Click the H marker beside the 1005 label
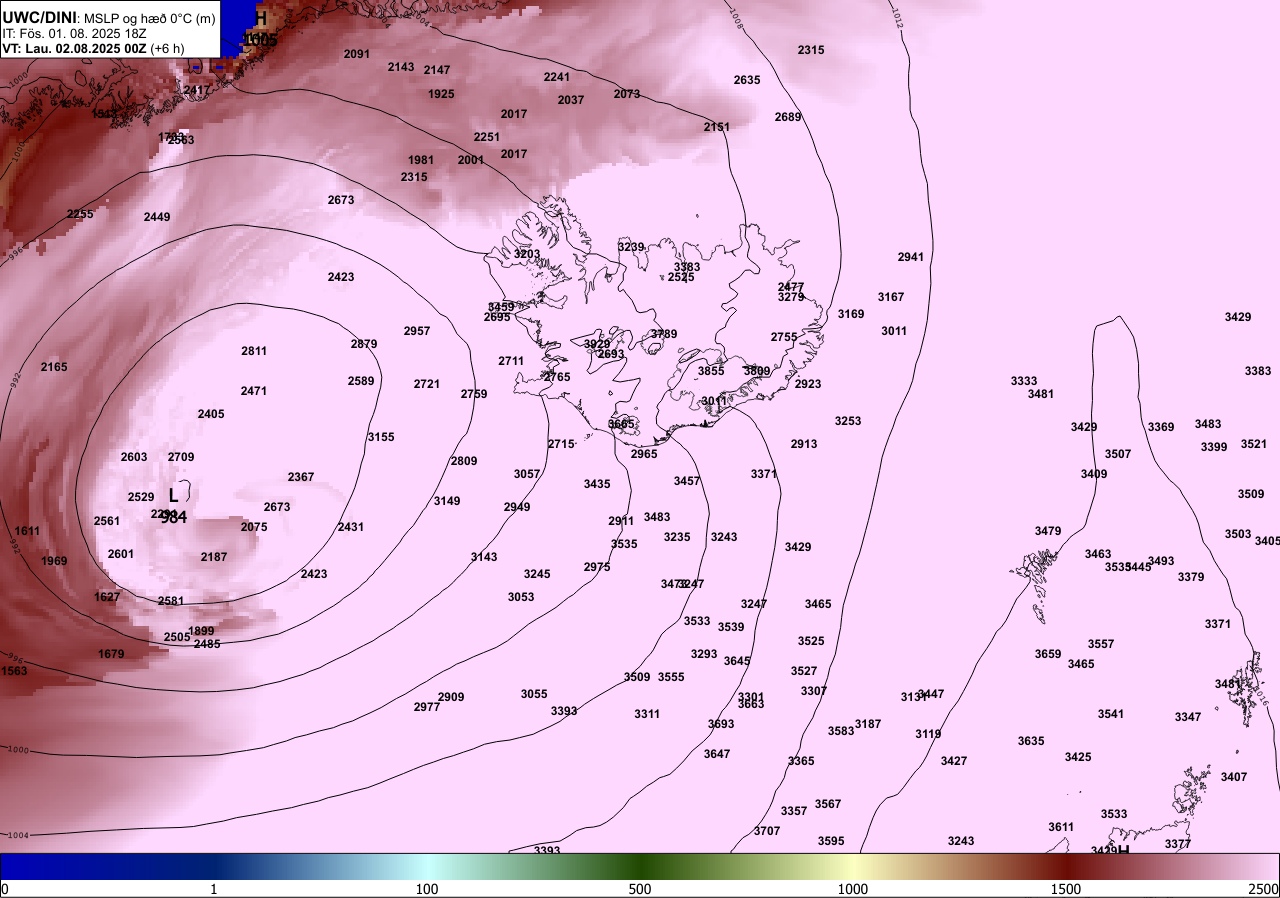 point(261,18)
